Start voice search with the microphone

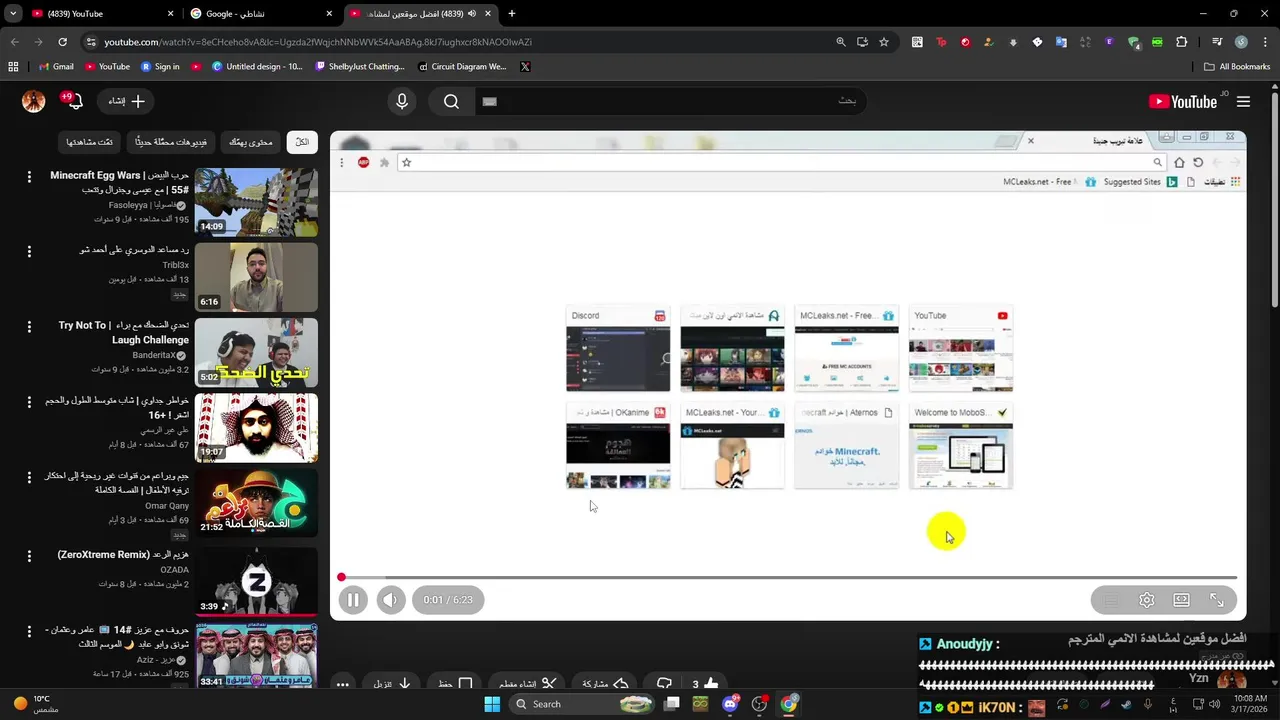tap(402, 101)
